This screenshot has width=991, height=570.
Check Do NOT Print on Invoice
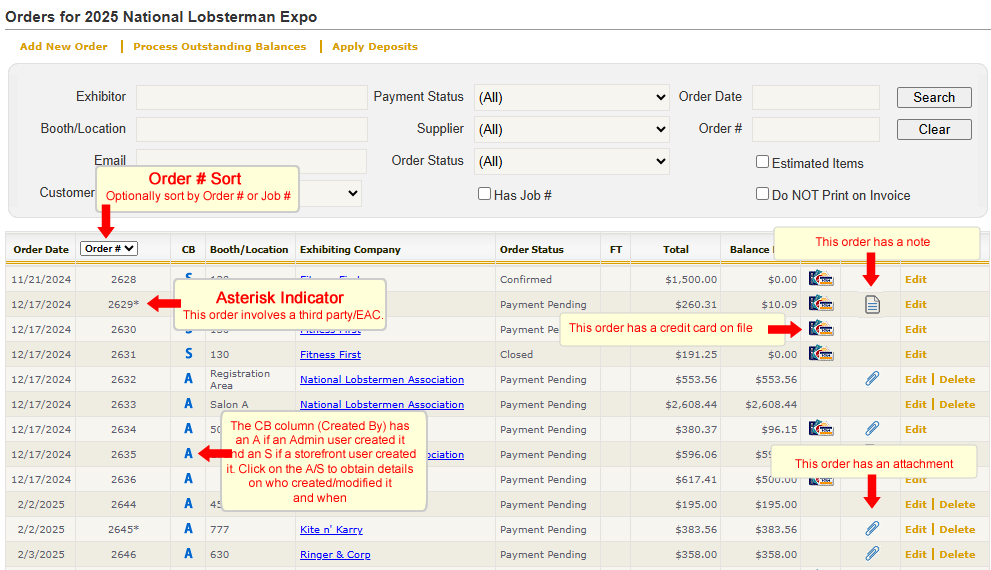[x=762, y=194]
